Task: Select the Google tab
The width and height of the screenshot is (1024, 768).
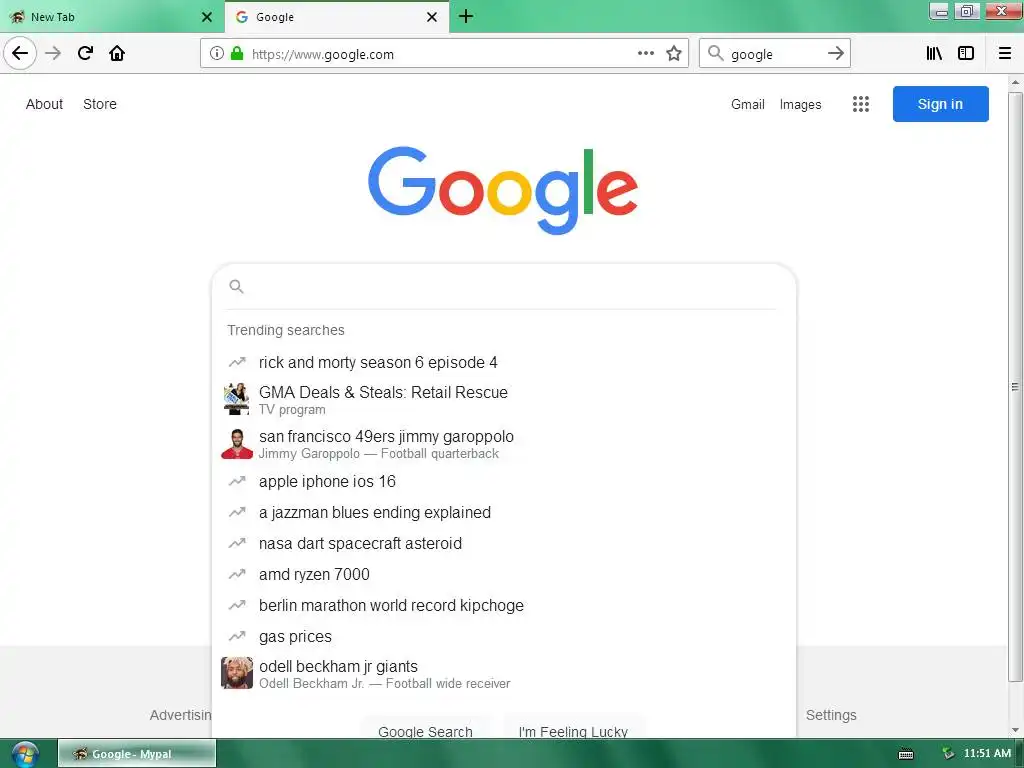Action: point(337,17)
